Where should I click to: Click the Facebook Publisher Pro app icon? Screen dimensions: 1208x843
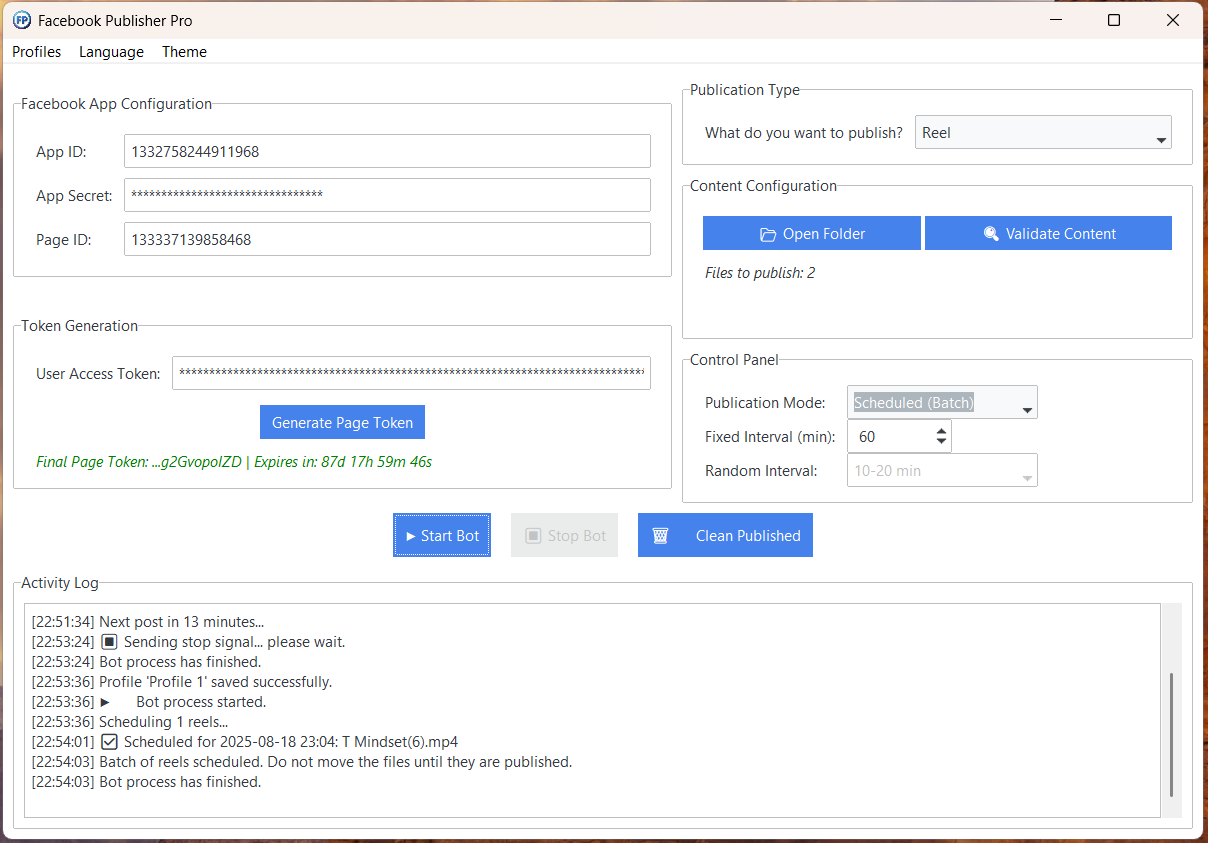[x=21, y=20]
